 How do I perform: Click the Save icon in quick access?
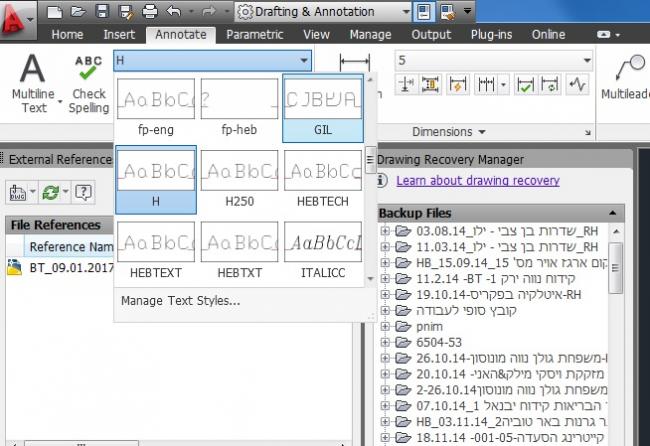[x=102, y=12]
